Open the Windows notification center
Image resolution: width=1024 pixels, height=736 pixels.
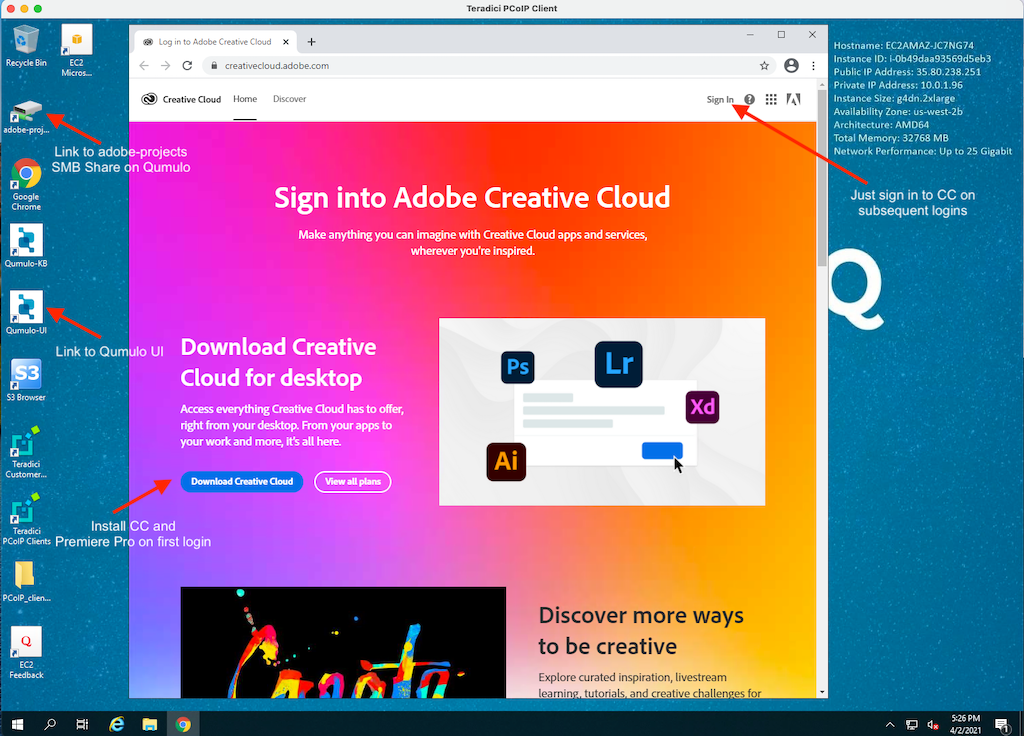tap(1002, 724)
